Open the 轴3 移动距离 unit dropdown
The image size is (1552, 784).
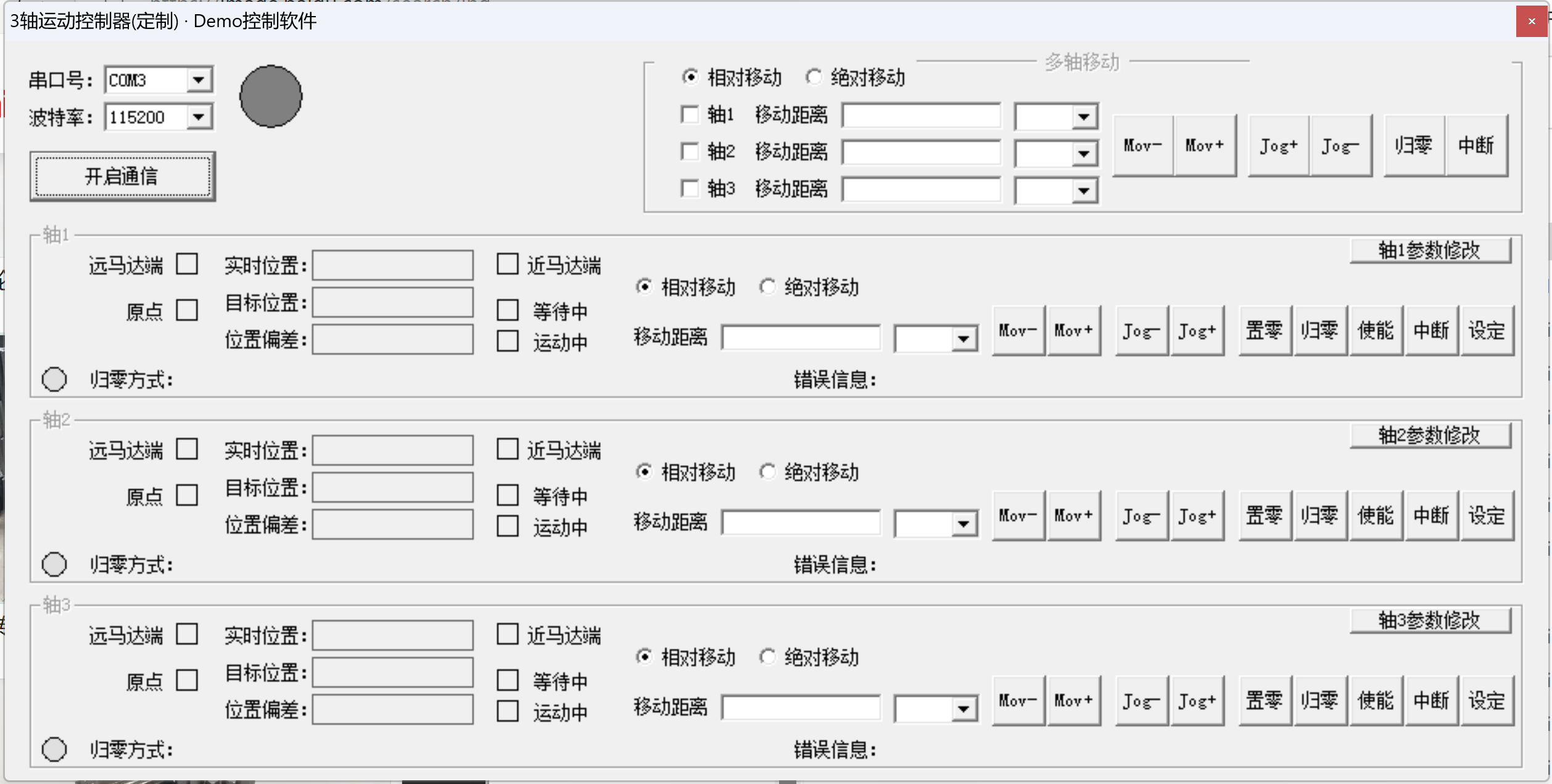pyautogui.click(x=964, y=709)
